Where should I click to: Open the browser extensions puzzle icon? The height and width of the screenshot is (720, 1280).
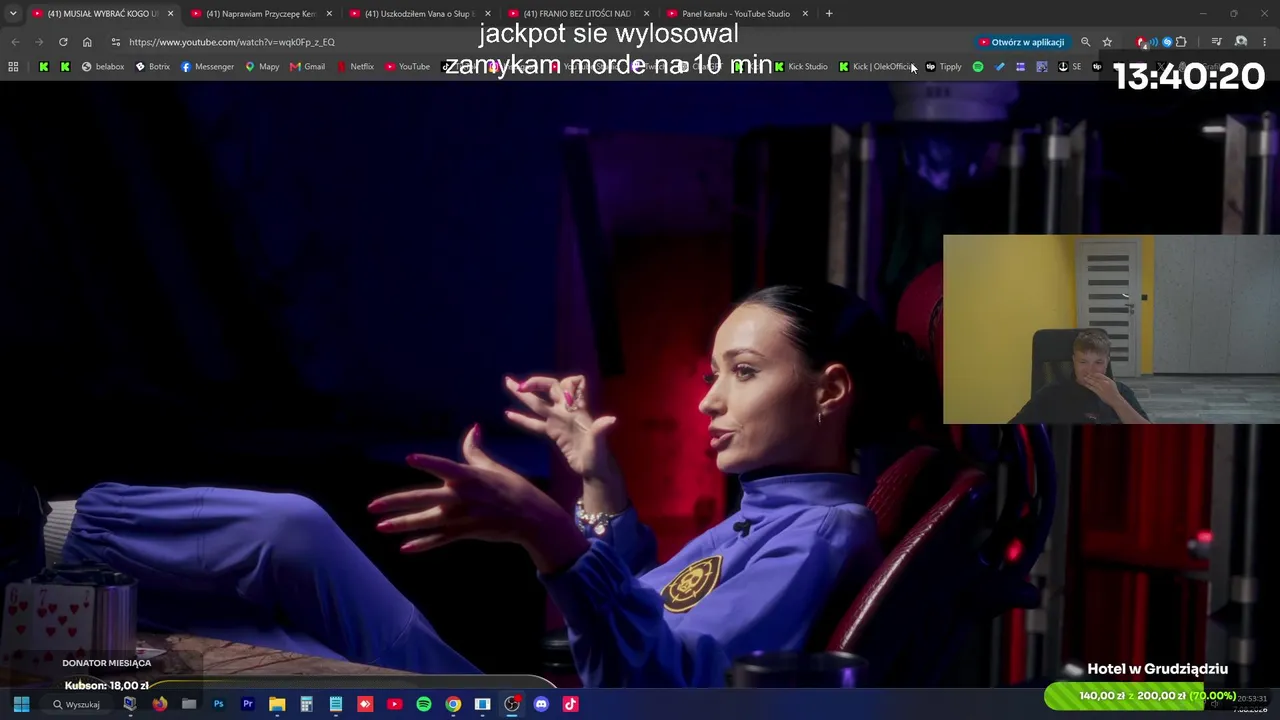tap(1181, 42)
